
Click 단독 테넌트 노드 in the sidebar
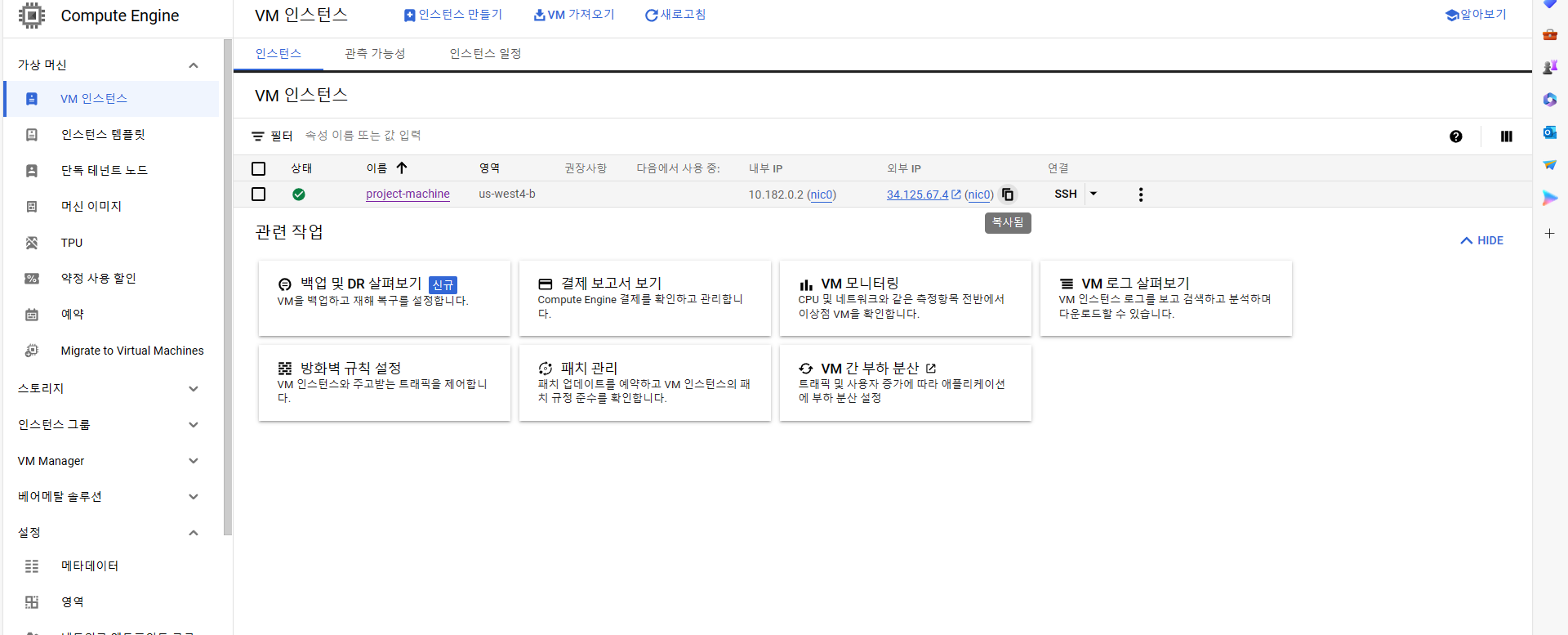point(105,171)
